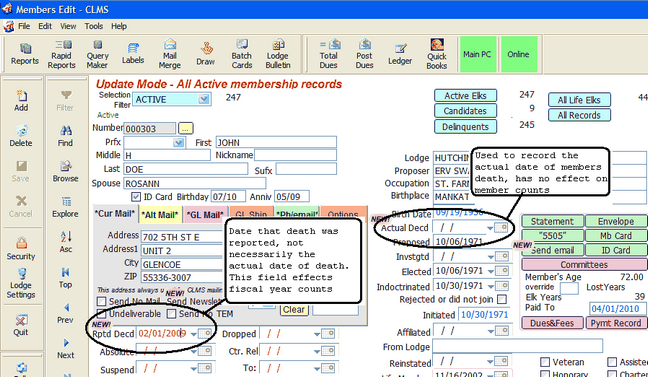Expand the Selection Filter ACTIVE dropdown
This screenshot has height=377, width=648.
coord(204,99)
